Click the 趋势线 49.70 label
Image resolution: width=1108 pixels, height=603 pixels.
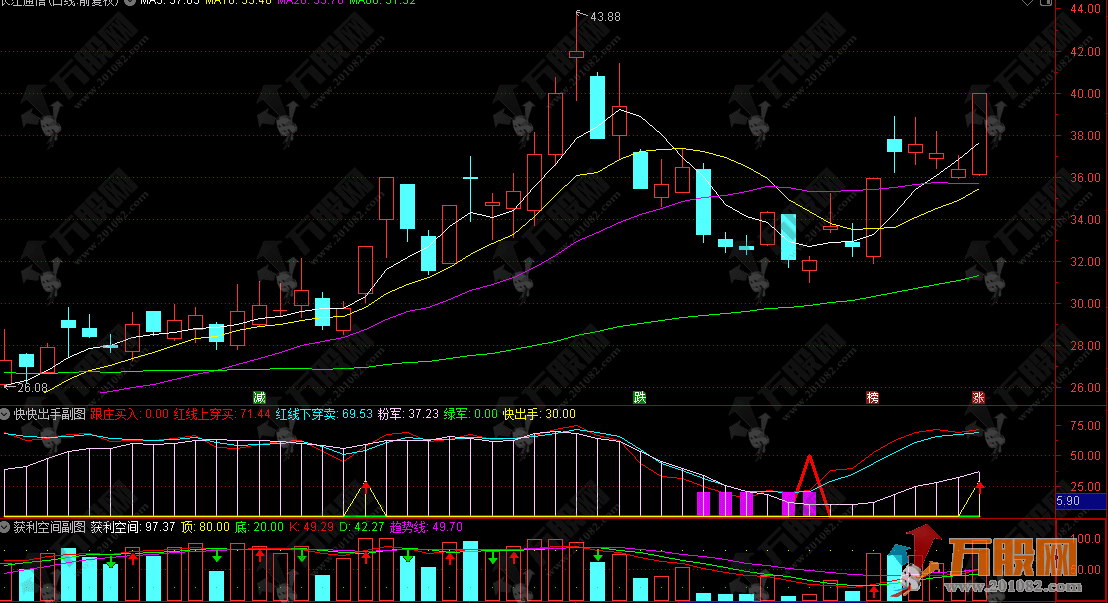393,526
